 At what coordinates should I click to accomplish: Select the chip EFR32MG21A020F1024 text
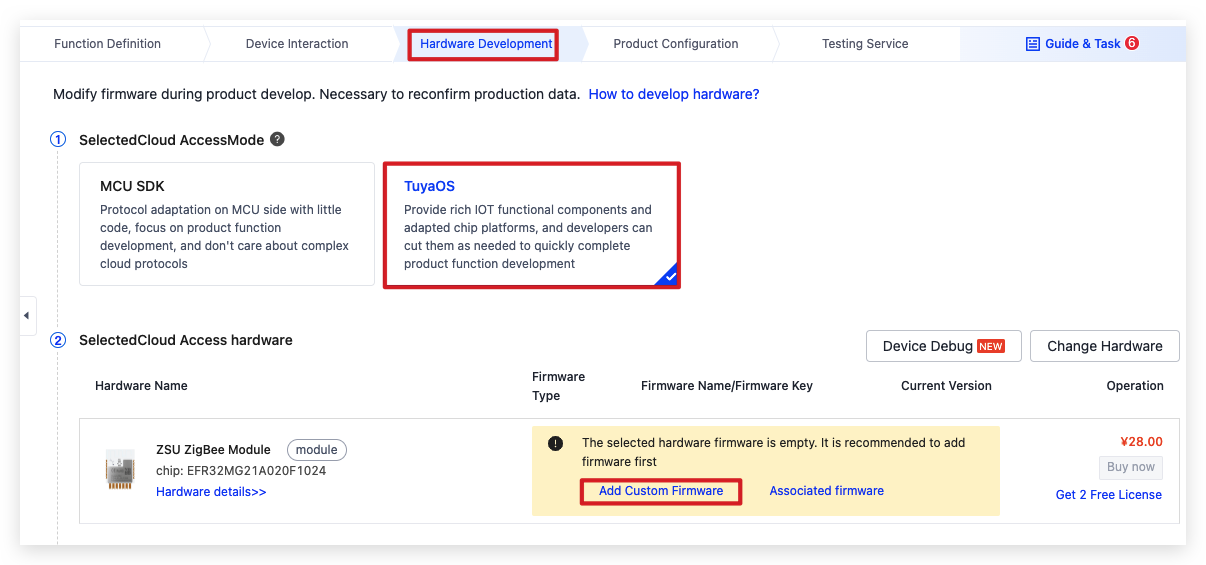click(x=241, y=471)
